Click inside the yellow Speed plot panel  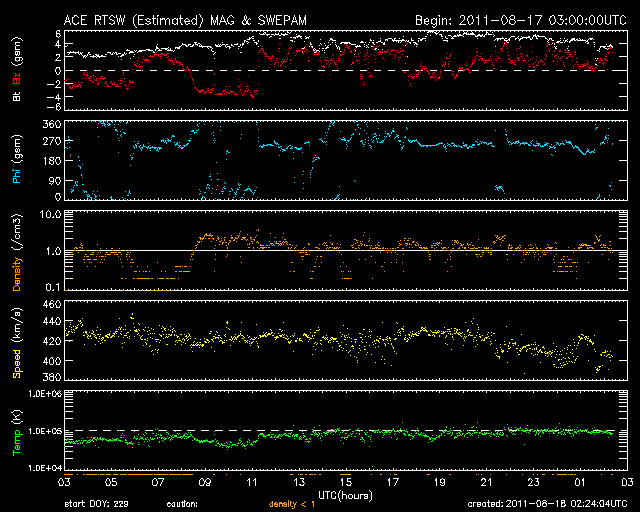pos(346,341)
